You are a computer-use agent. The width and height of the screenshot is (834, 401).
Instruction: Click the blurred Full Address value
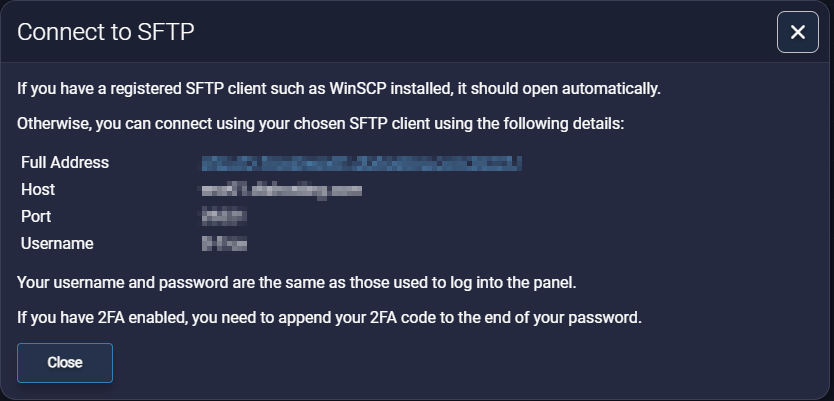[362, 162]
